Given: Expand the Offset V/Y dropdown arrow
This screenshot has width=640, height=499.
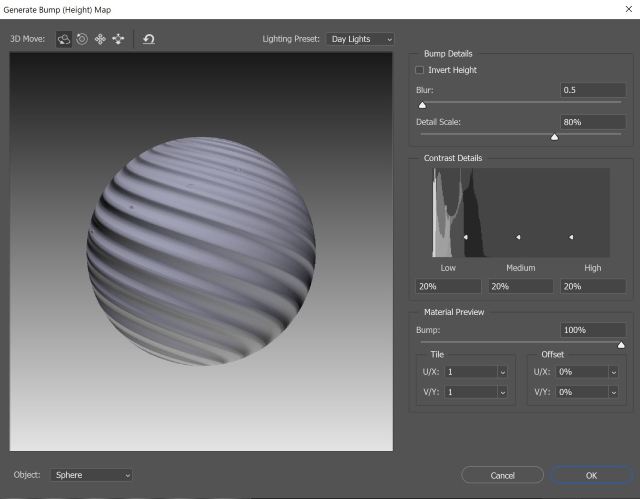Looking at the screenshot, I should coord(613,393).
